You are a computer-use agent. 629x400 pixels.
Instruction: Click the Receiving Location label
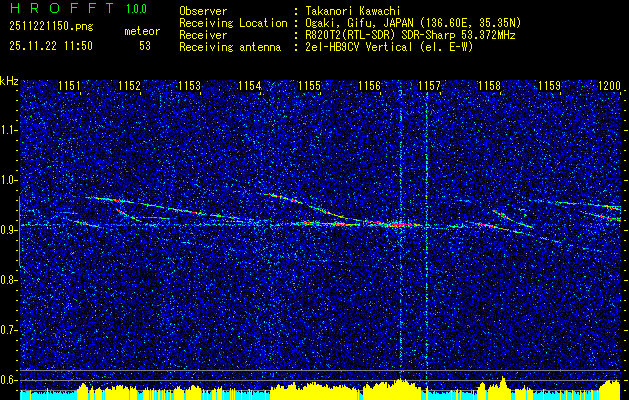coord(233,23)
